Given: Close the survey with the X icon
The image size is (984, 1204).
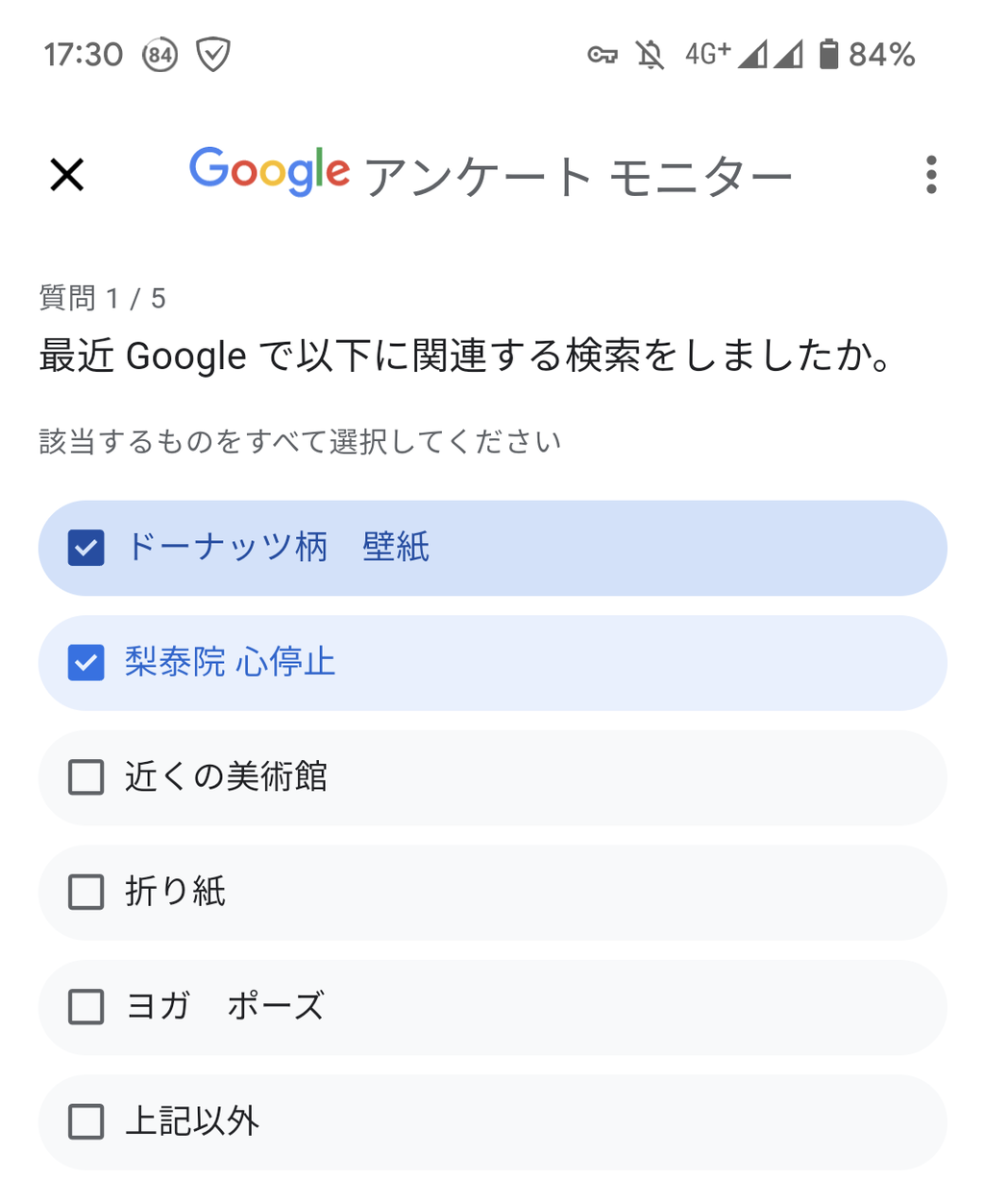Looking at the screenshot, I should tap(67, 175).
